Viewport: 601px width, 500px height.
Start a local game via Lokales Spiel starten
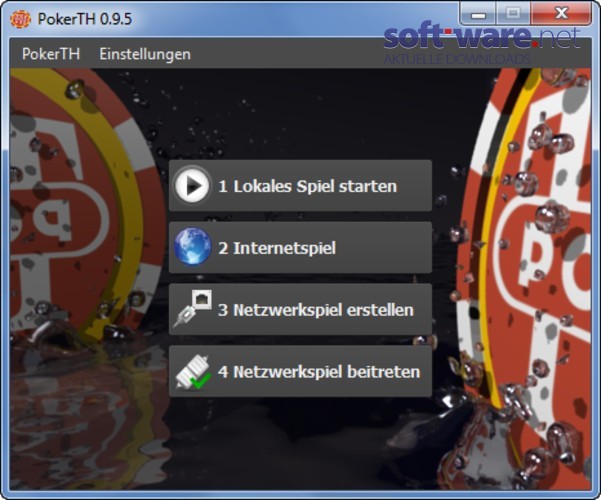[300, 186]
